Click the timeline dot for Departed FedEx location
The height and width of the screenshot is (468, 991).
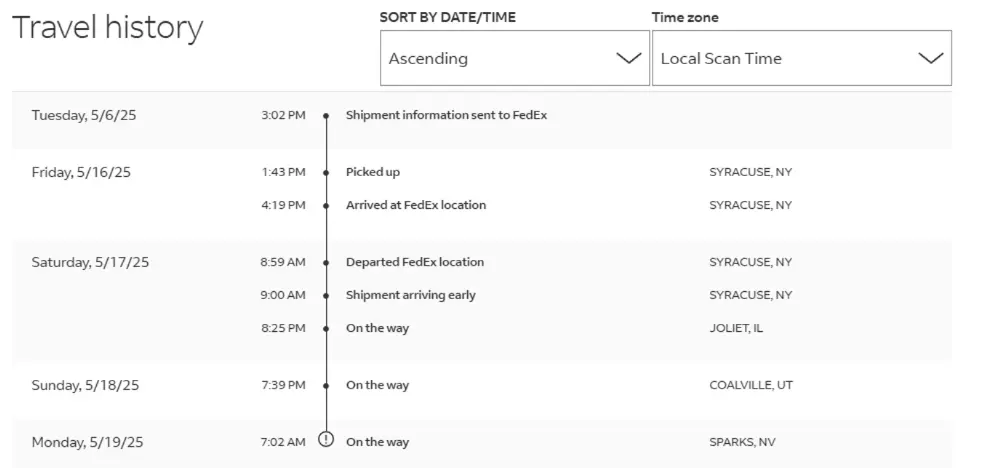(326, 263)
